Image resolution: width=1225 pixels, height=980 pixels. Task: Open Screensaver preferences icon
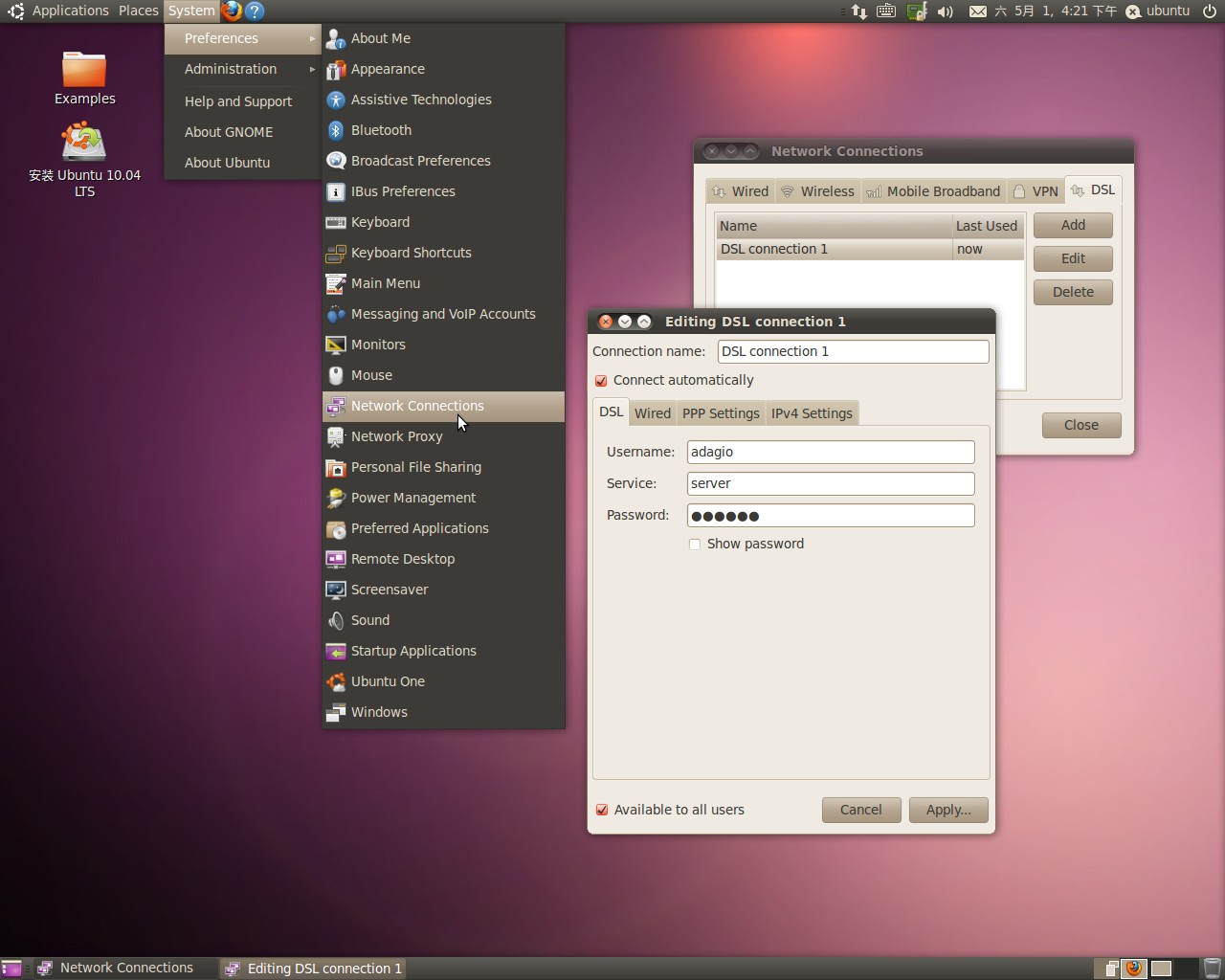pos(336,590)
